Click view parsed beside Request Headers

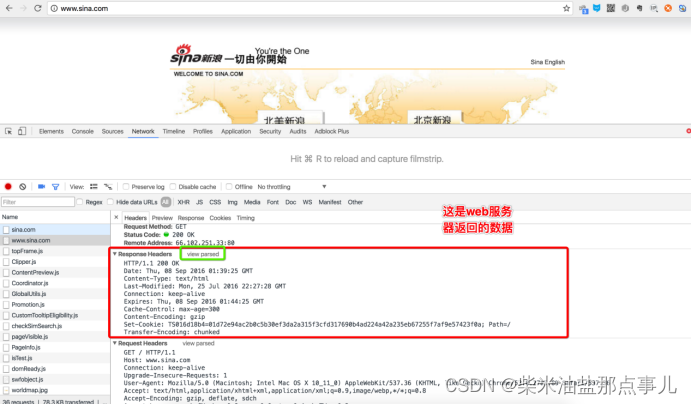(x=198, y=343)
